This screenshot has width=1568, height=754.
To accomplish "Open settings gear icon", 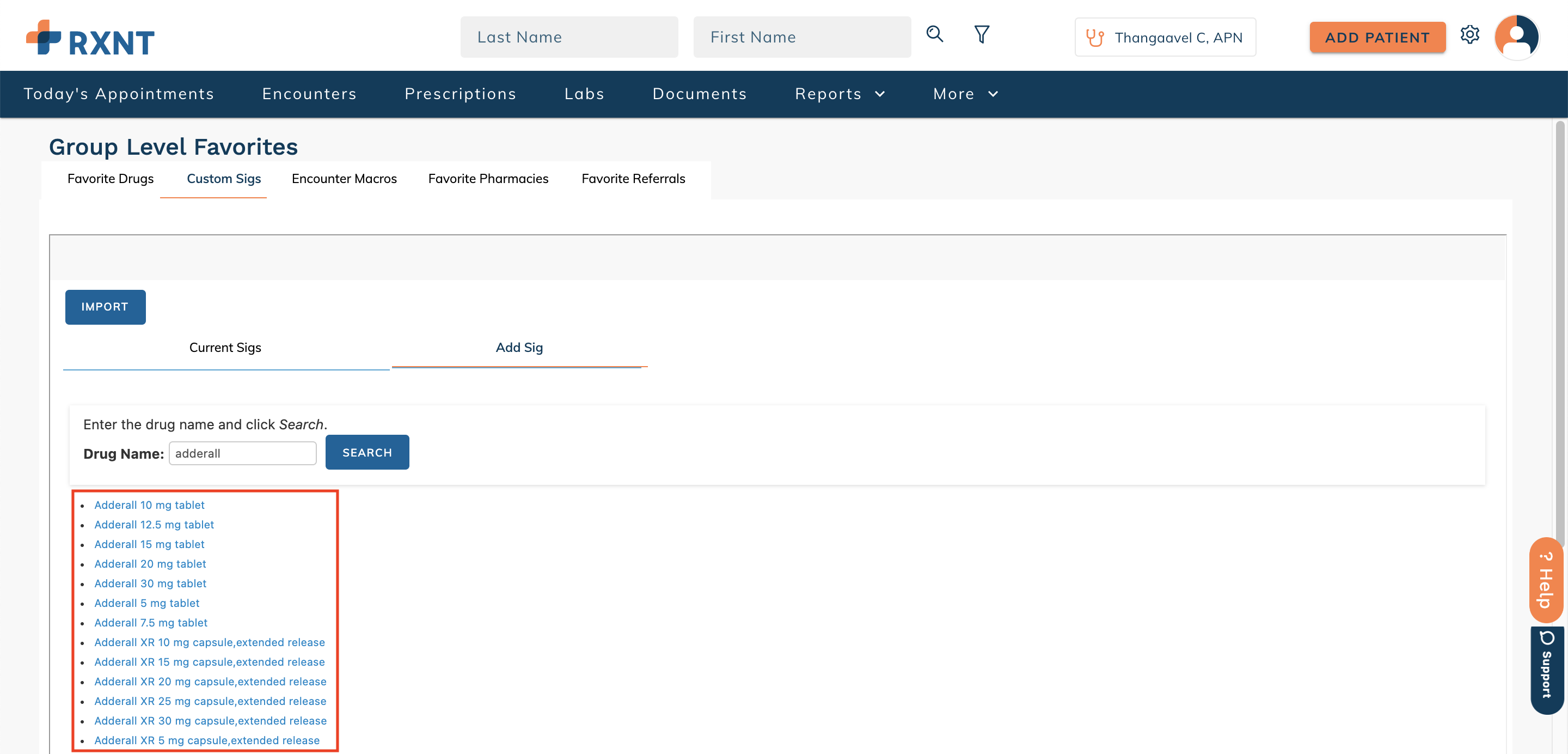I will (x=1469, y=35).
